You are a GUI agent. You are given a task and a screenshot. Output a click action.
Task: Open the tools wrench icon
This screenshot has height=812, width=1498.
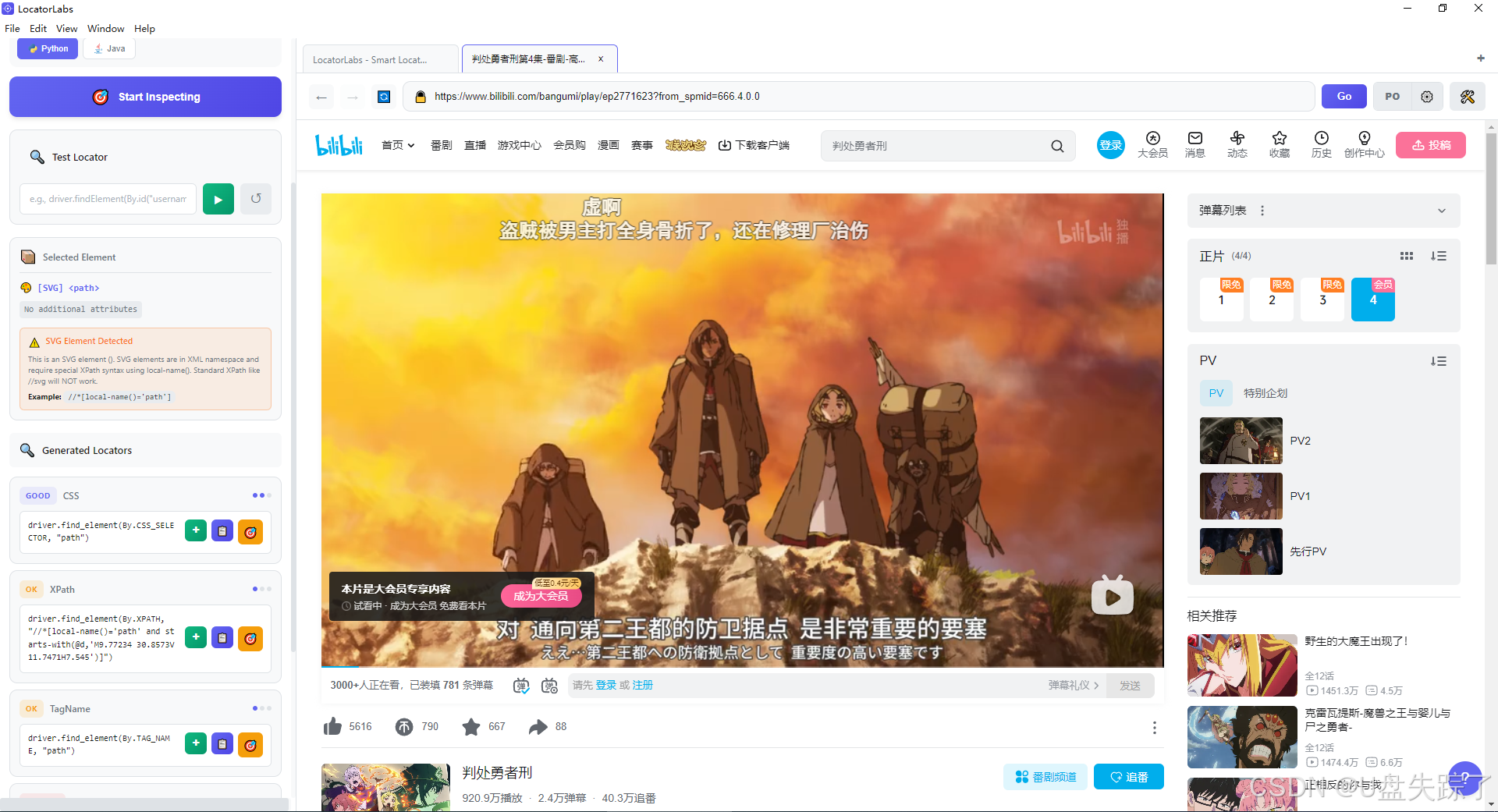click(x=1468, y=97)
